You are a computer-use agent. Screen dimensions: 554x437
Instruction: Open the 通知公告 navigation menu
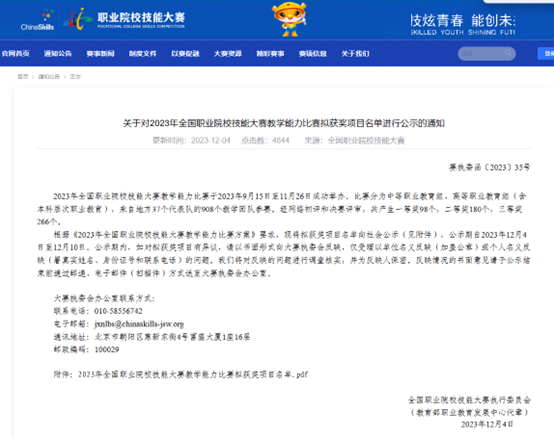[58, 53]
